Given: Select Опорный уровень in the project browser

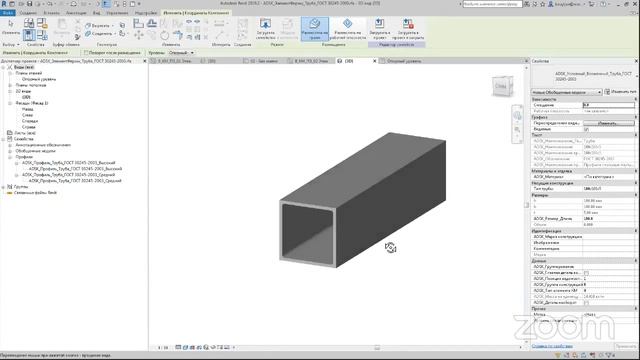Looking at the screenshot, I should [x=39, y=79].
